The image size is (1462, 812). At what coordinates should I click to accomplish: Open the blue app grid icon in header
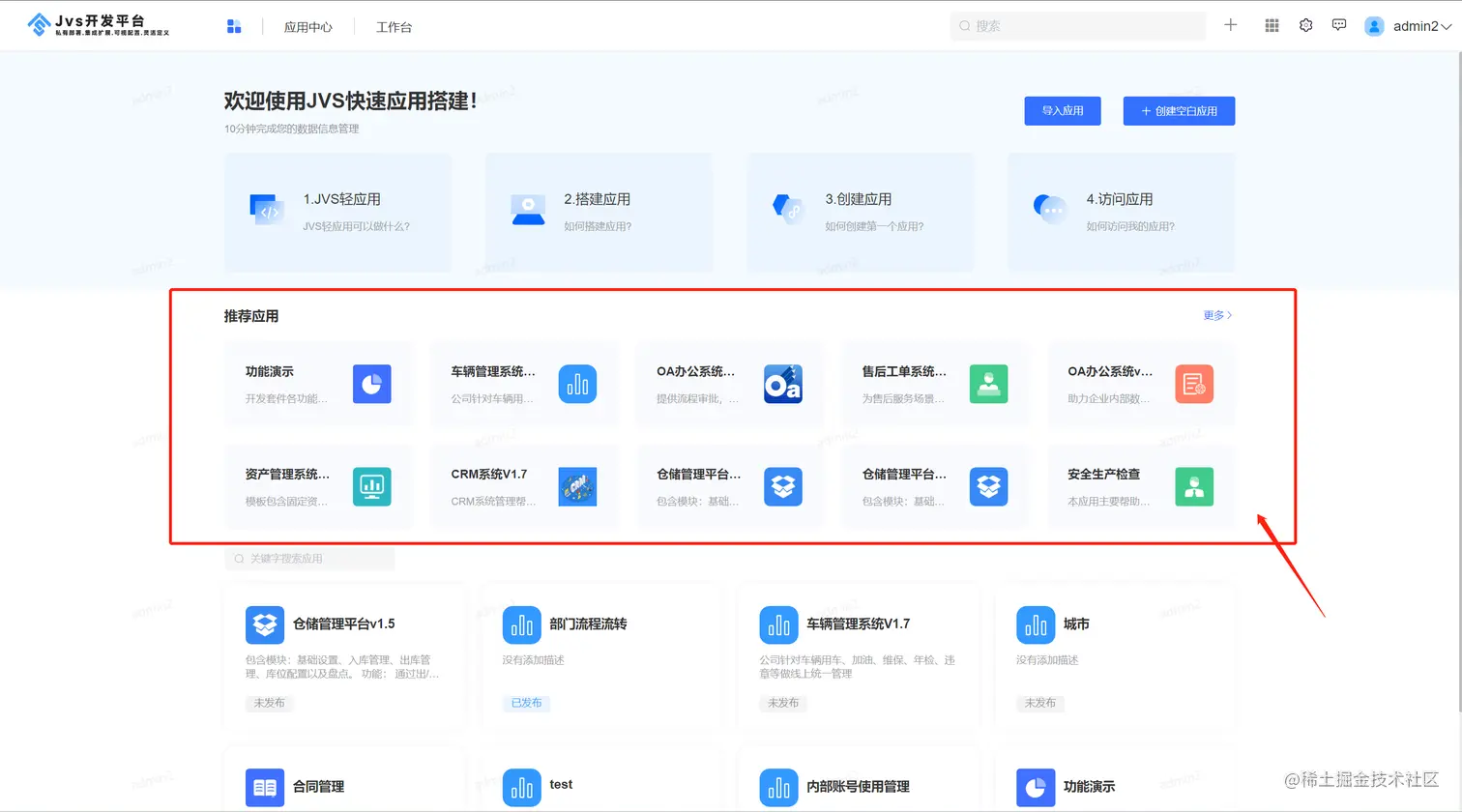234,26
